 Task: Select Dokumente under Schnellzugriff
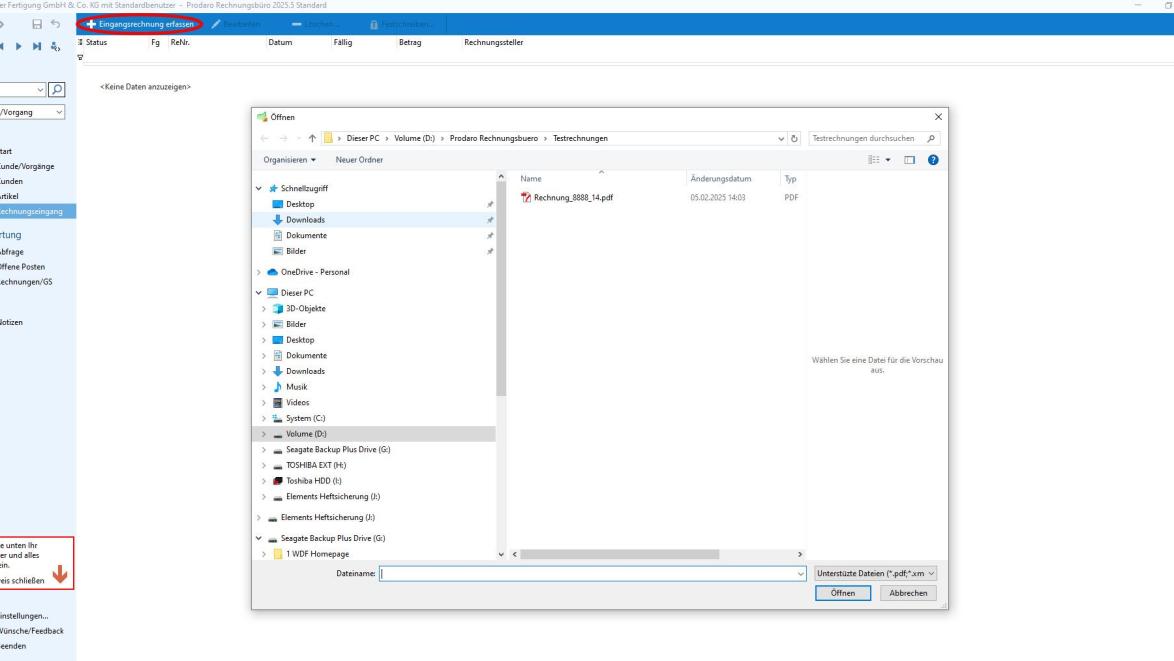point(306,236)
